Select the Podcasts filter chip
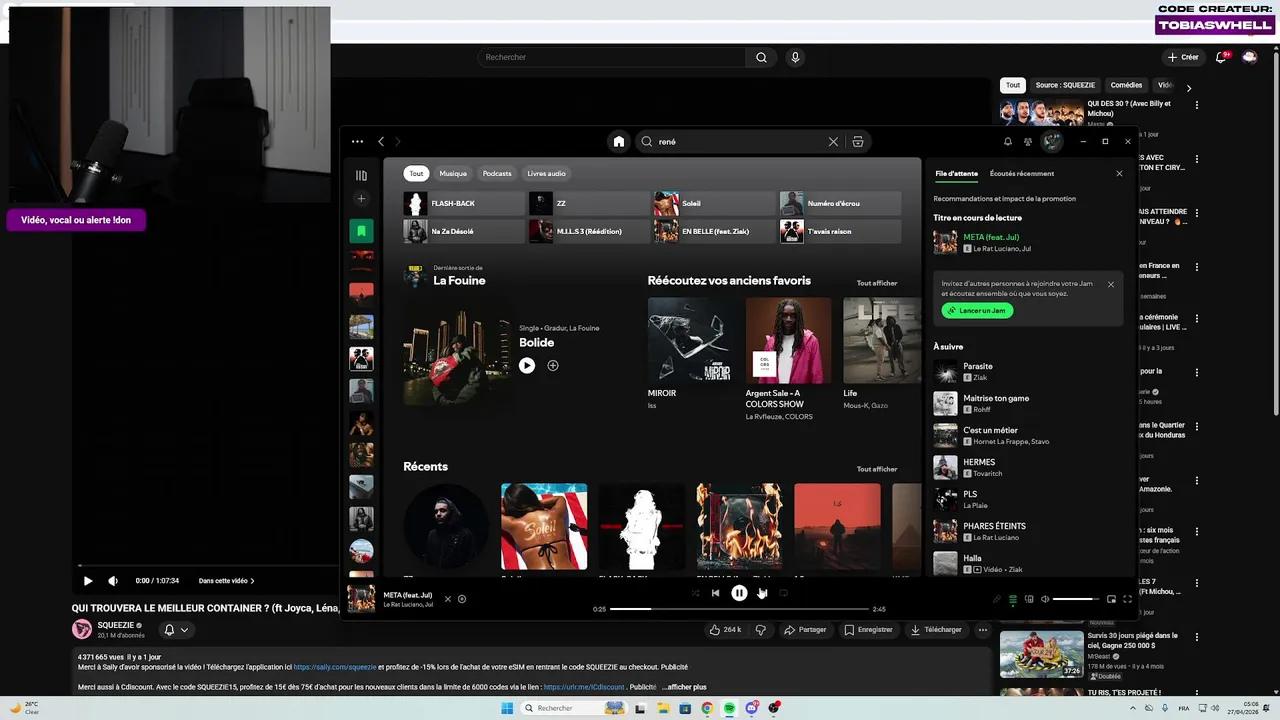The height and width of the screenshot is (720, 1280). 497,174
